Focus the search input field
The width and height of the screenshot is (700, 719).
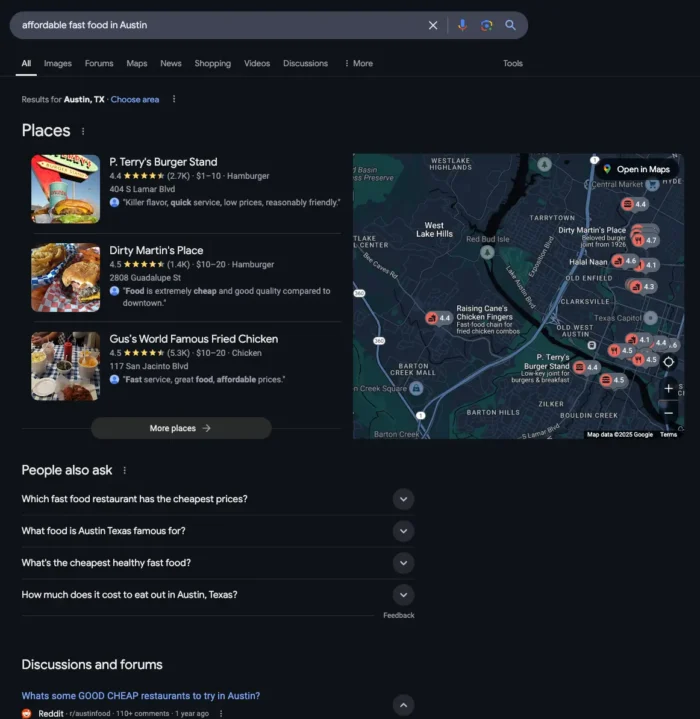click(220, 25)
